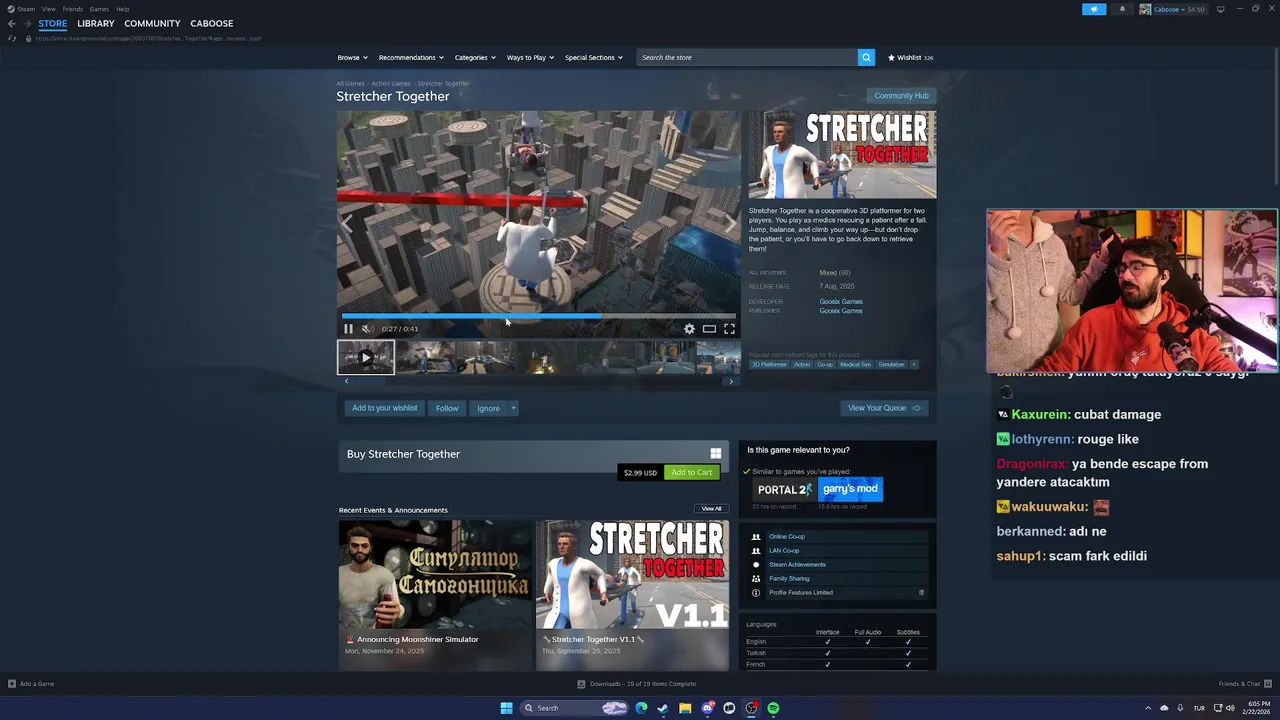Open Steam Achievements feature link
Screen dimensions: 1280x720
(797, 564)
